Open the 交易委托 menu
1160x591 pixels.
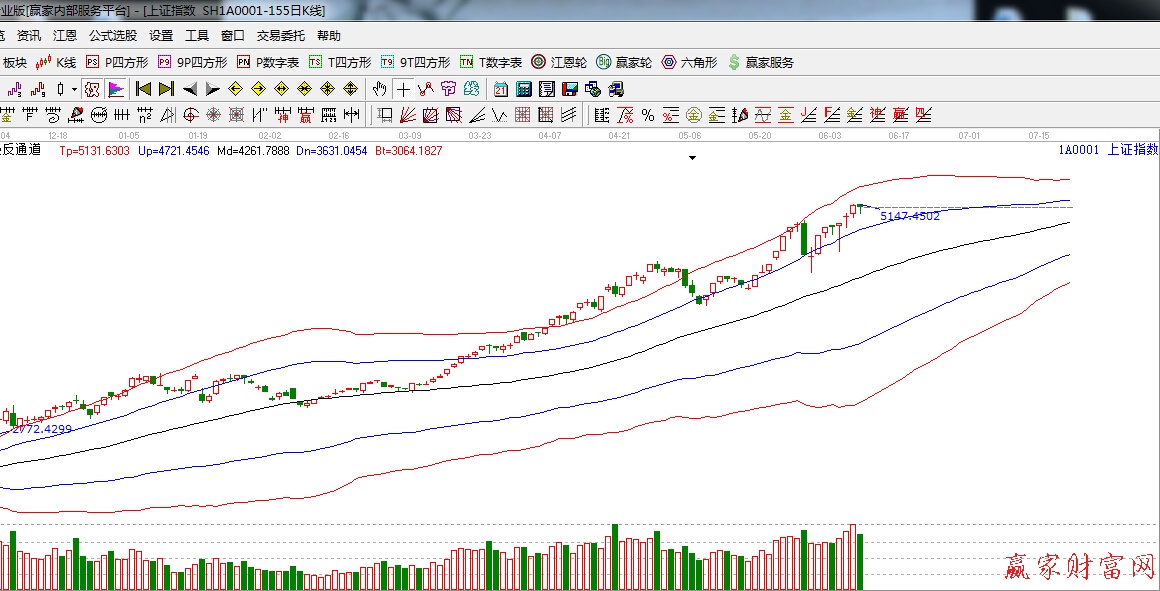(281, 36)
